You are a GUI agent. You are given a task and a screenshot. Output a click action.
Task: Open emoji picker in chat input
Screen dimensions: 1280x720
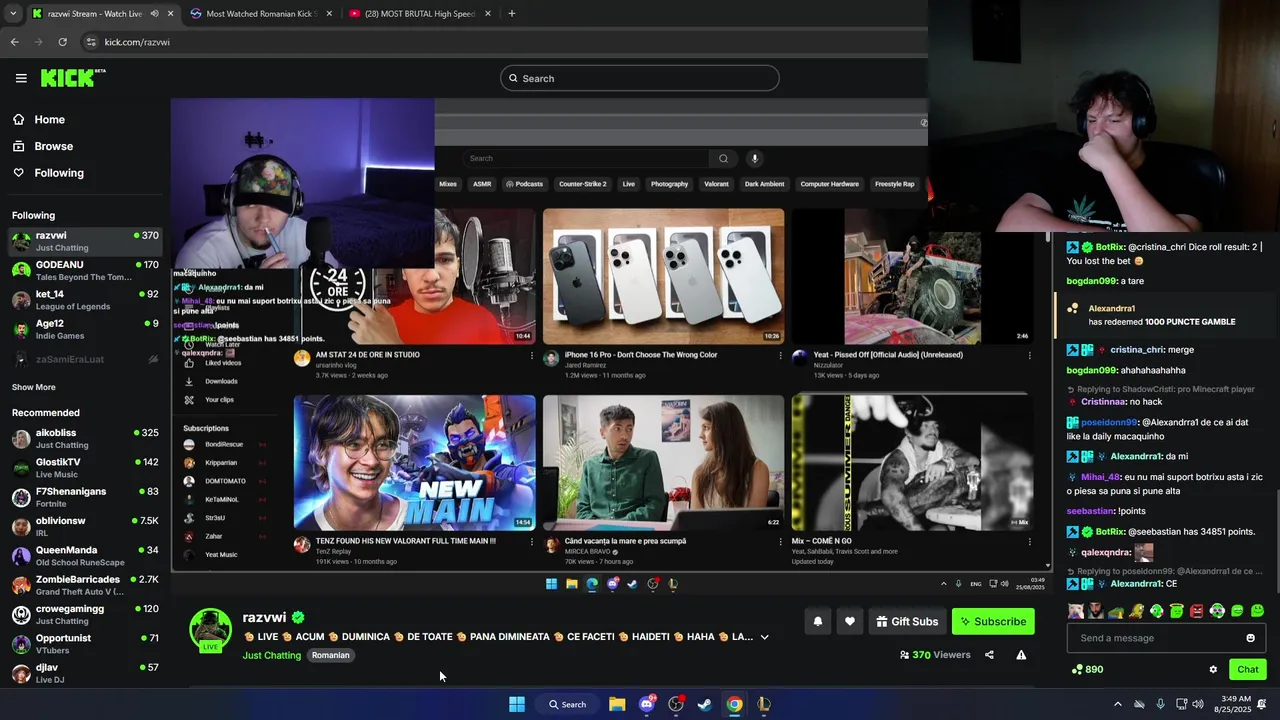pos(1250,638)
